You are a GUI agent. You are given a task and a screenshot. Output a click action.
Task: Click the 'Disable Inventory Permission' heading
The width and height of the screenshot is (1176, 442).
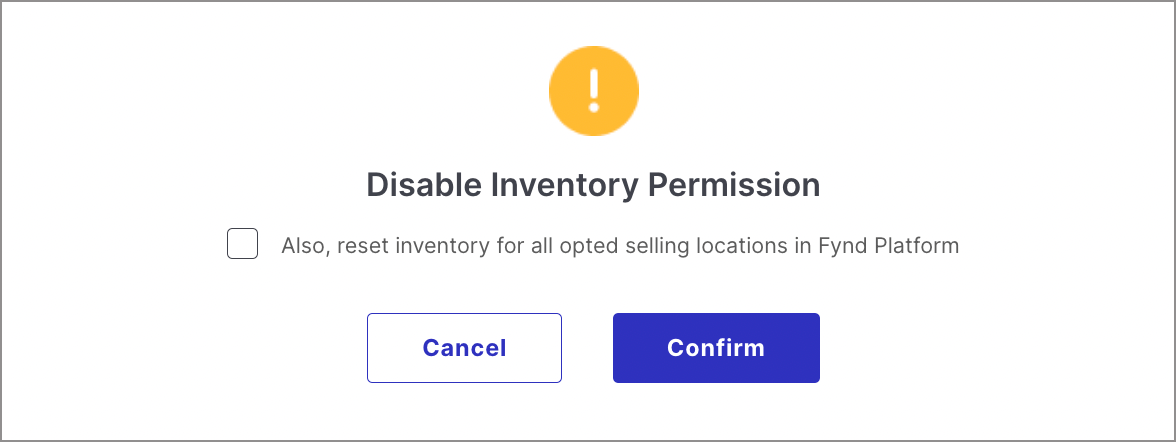coord(593,185)
